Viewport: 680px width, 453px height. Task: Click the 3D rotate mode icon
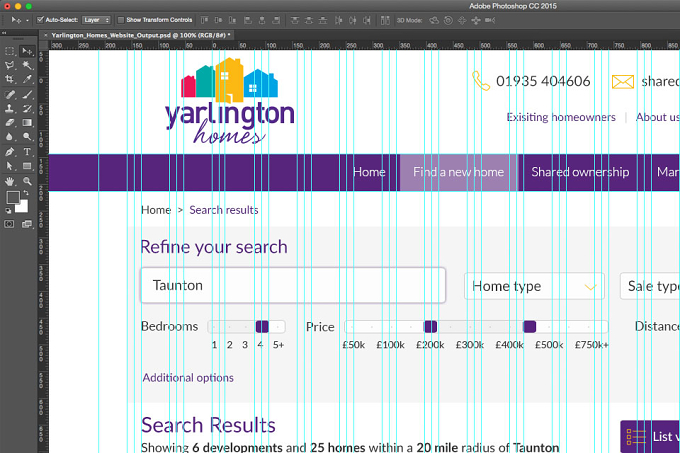point(434,20)
